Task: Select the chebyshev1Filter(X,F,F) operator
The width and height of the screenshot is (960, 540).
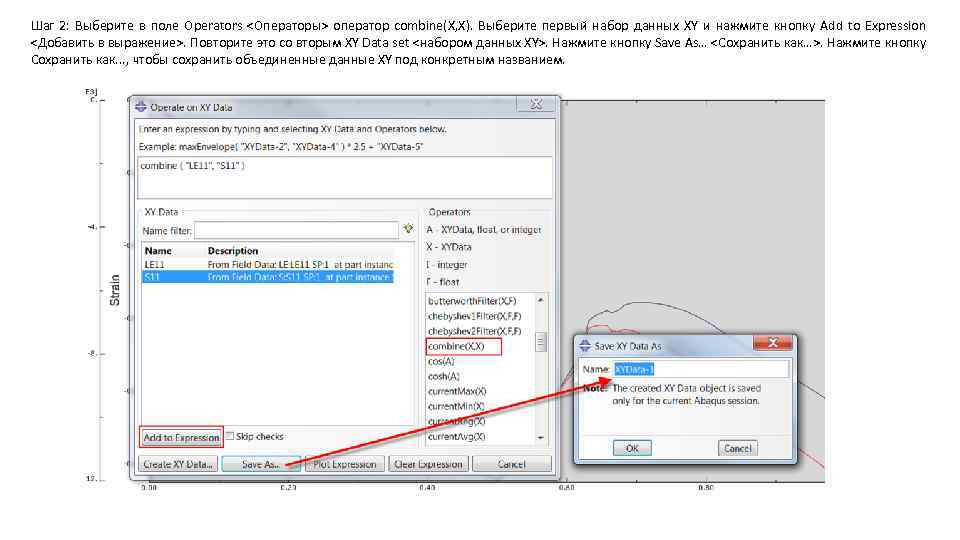Action: [474, 316]
